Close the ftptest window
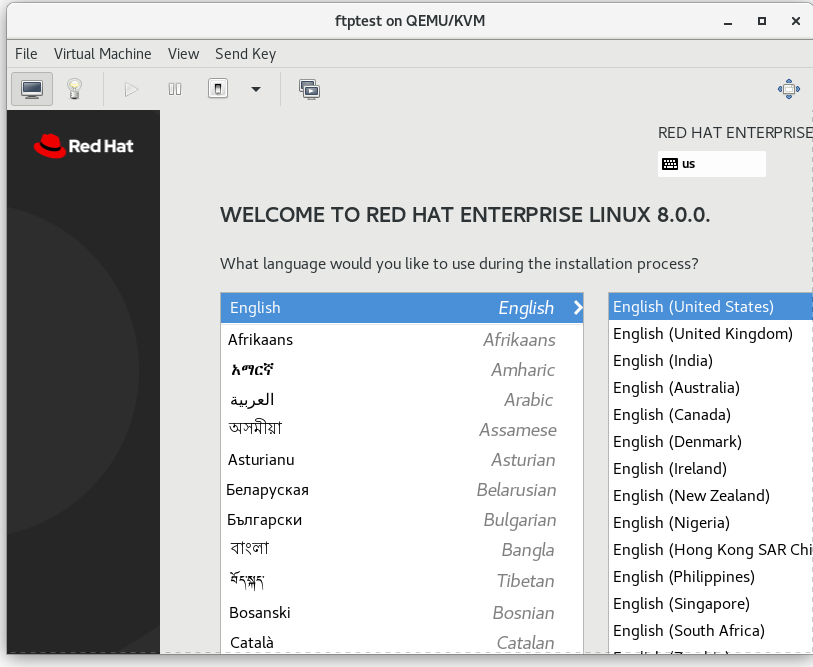The image size is (813, 667). tap(796, 21)
